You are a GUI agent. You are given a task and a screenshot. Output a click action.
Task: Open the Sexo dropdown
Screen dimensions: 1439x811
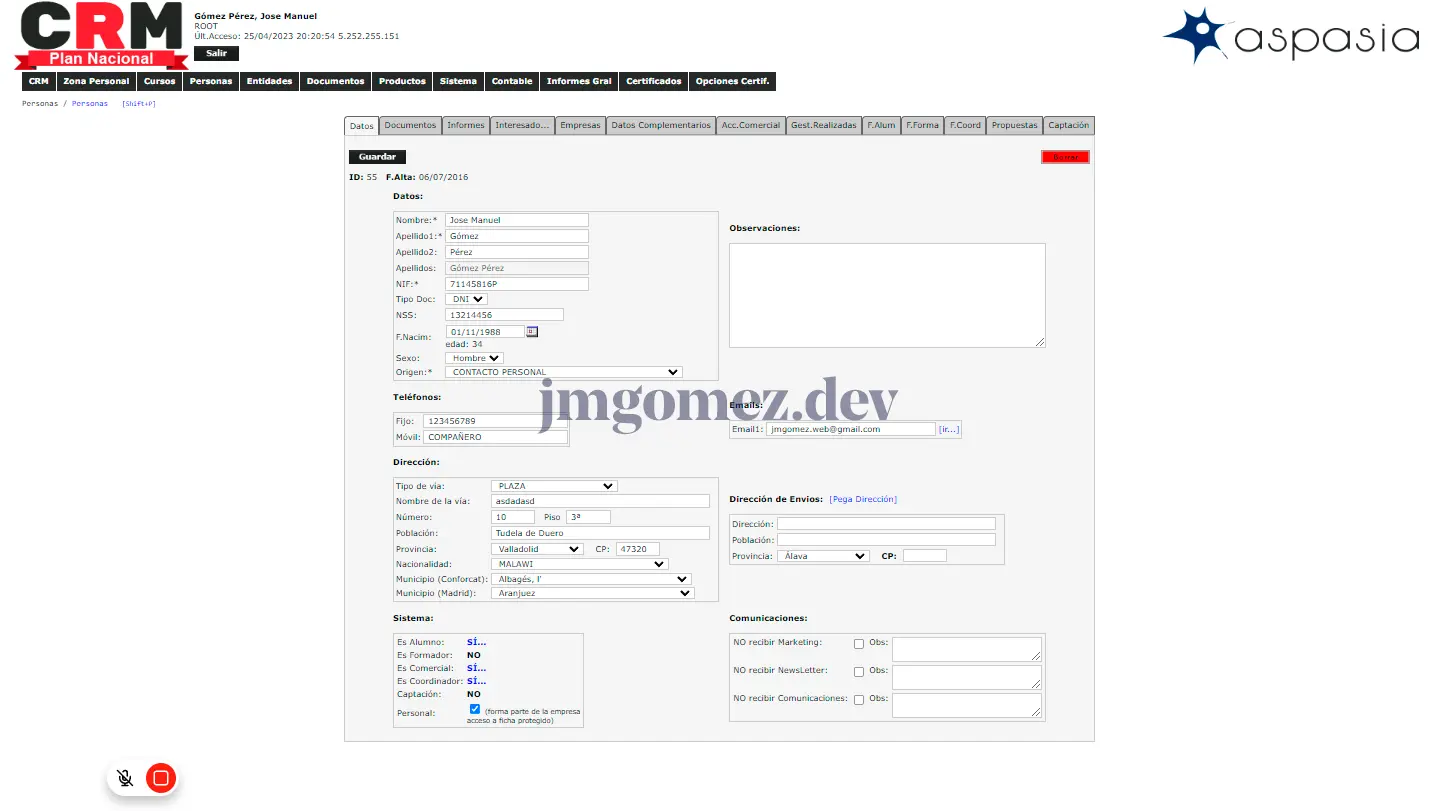pos(474,358)
